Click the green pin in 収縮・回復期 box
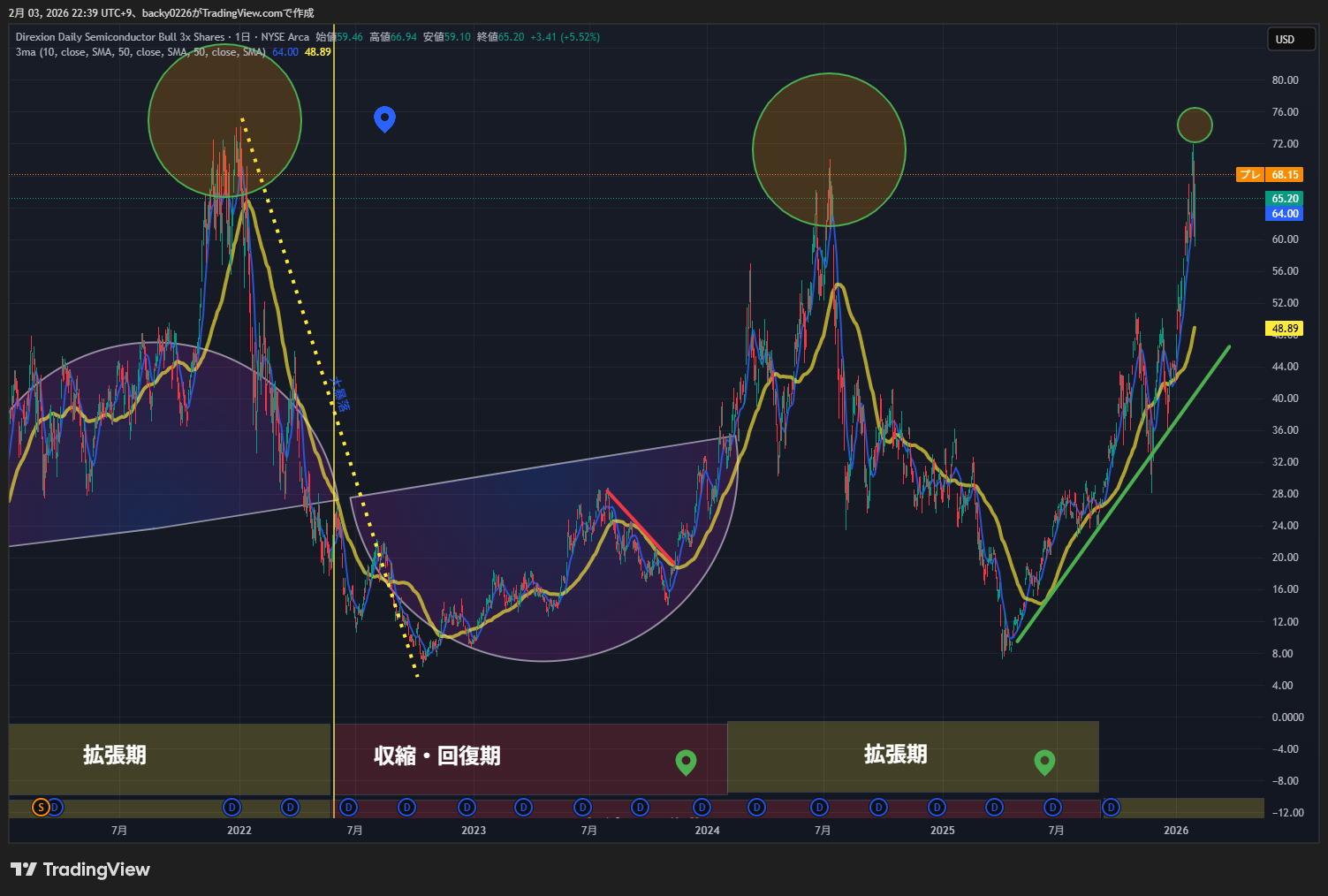 click(686, 761)
